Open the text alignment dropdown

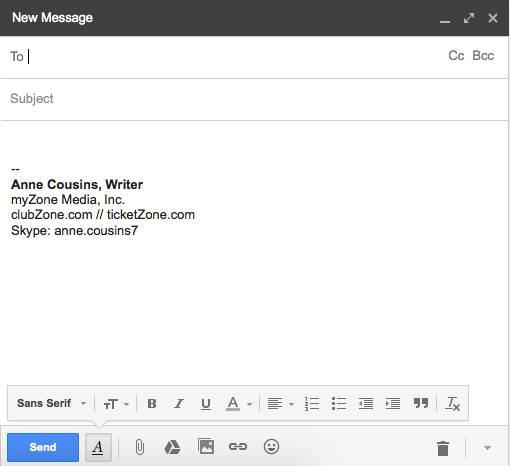pos(281,404)
